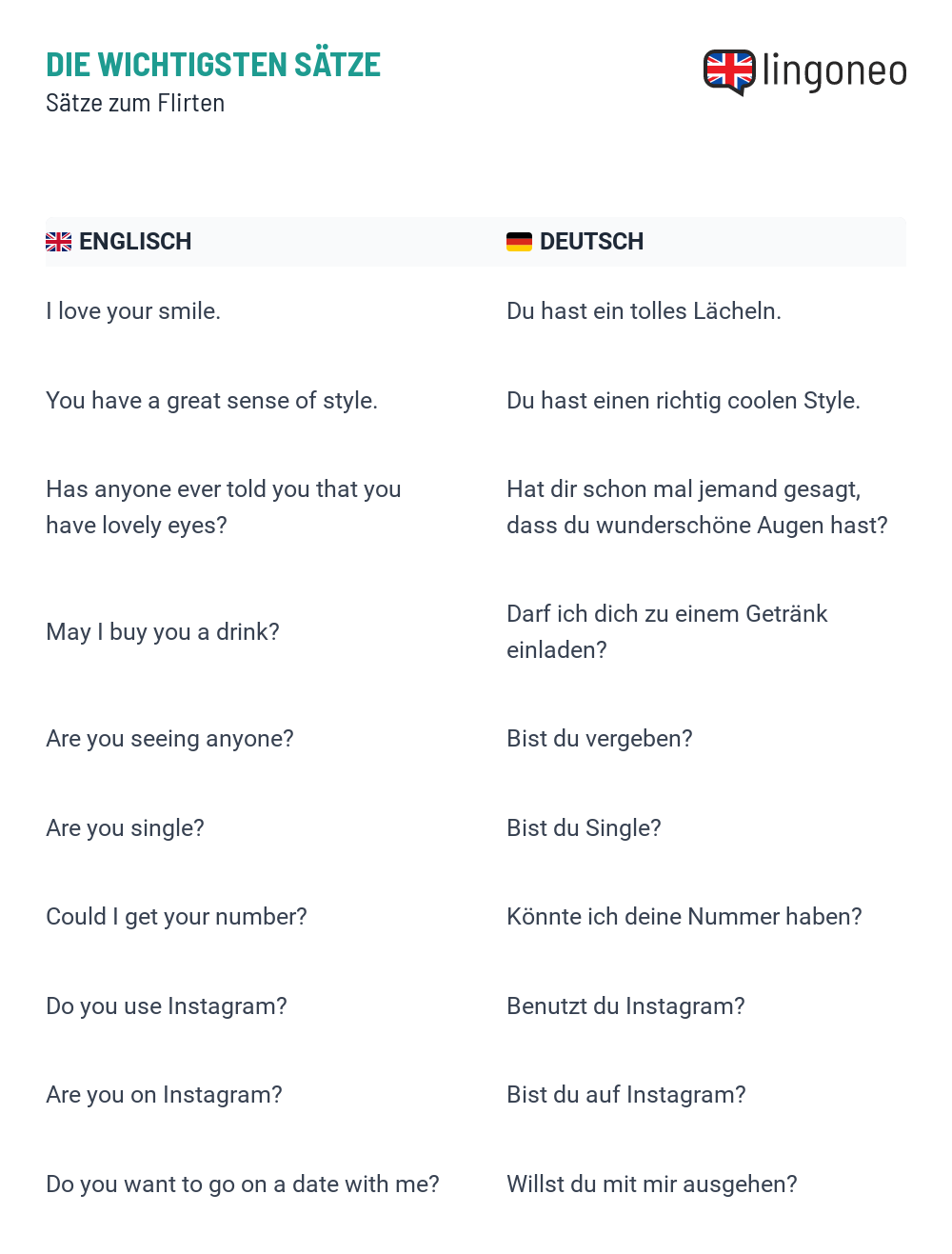The height and width of the screenshot is (1254, 952).
Task: Click 'Are you single?' phrase
Action: click(125, 828)
